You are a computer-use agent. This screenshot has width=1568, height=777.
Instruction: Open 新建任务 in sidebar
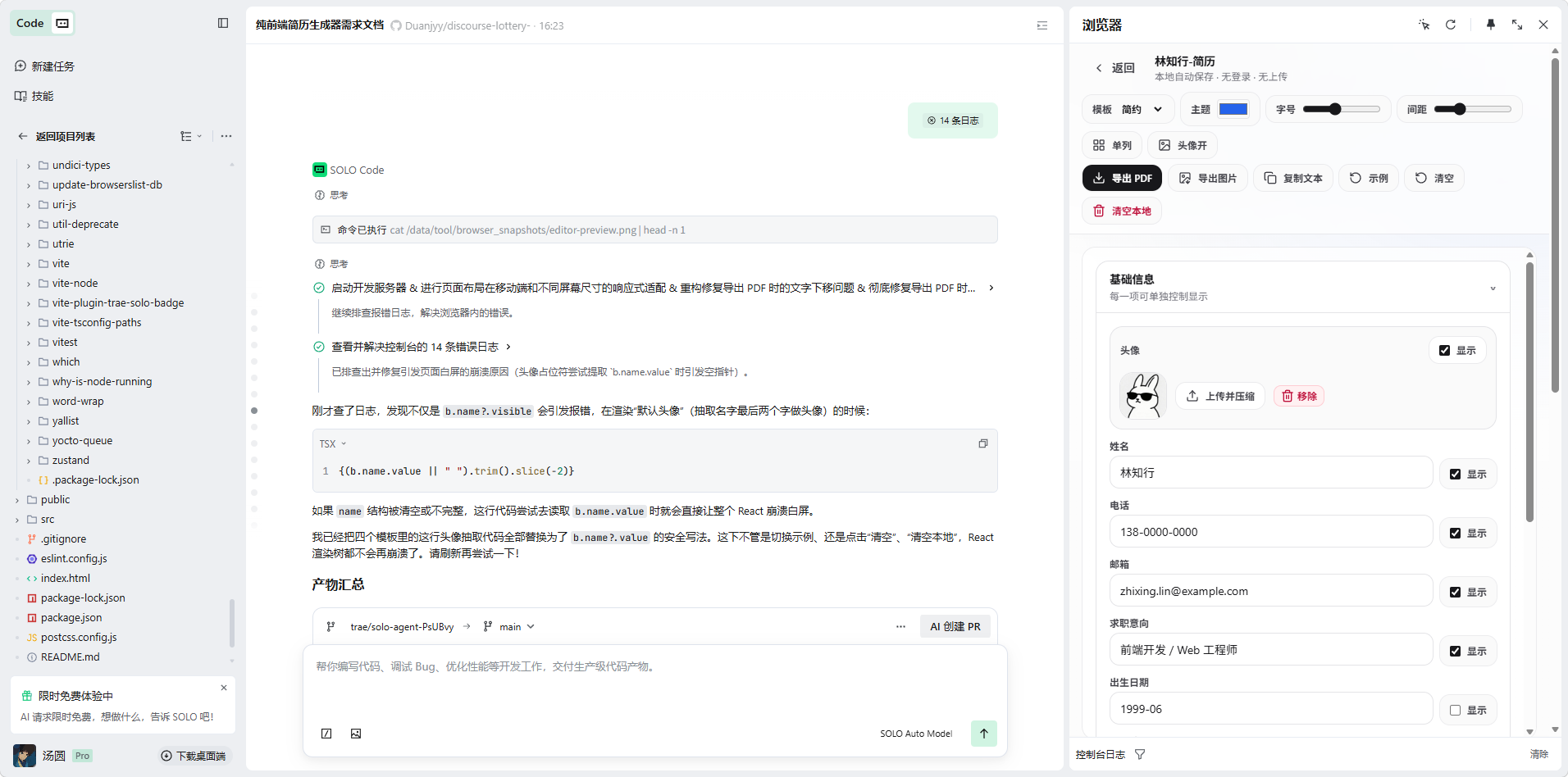52,66
